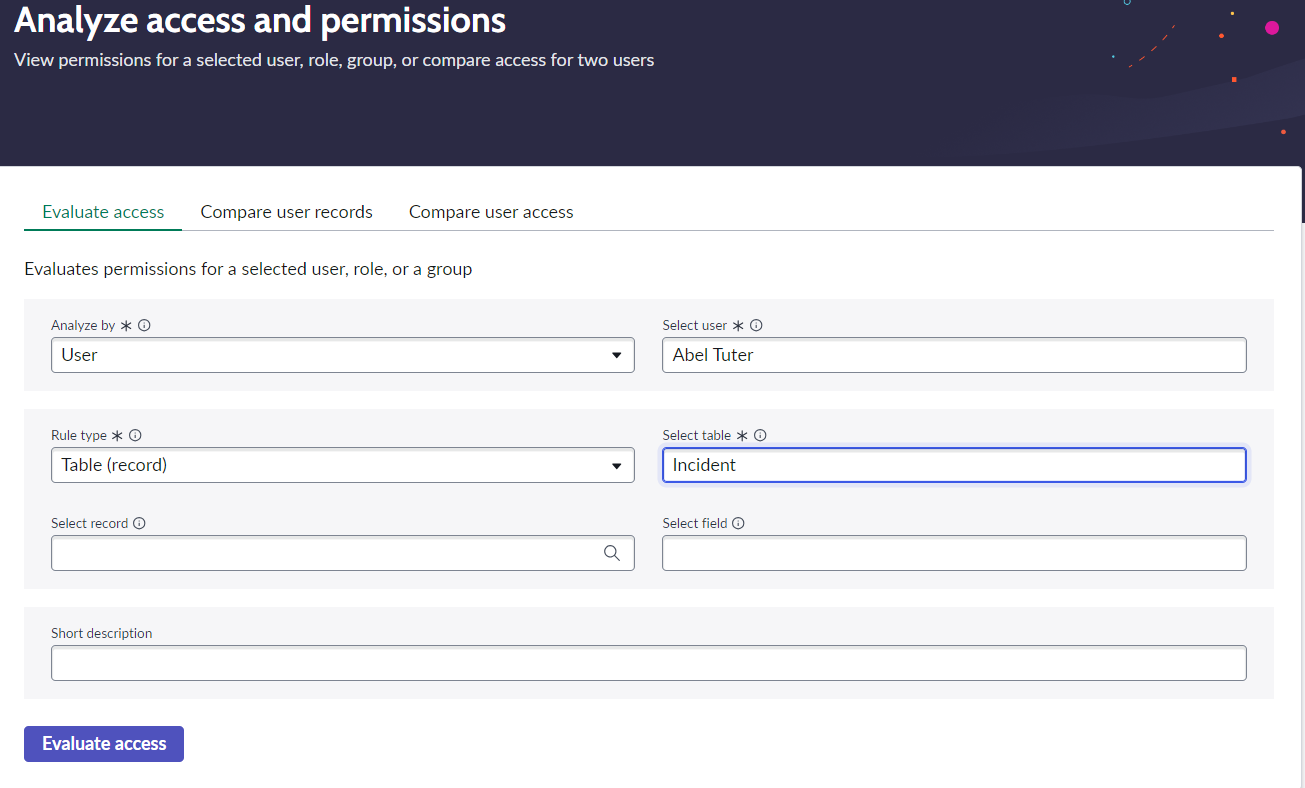Screen dimensions: 1305x788
Task: Focus the Short description text box
Action: pyautogui.click(x=648, y=663)
